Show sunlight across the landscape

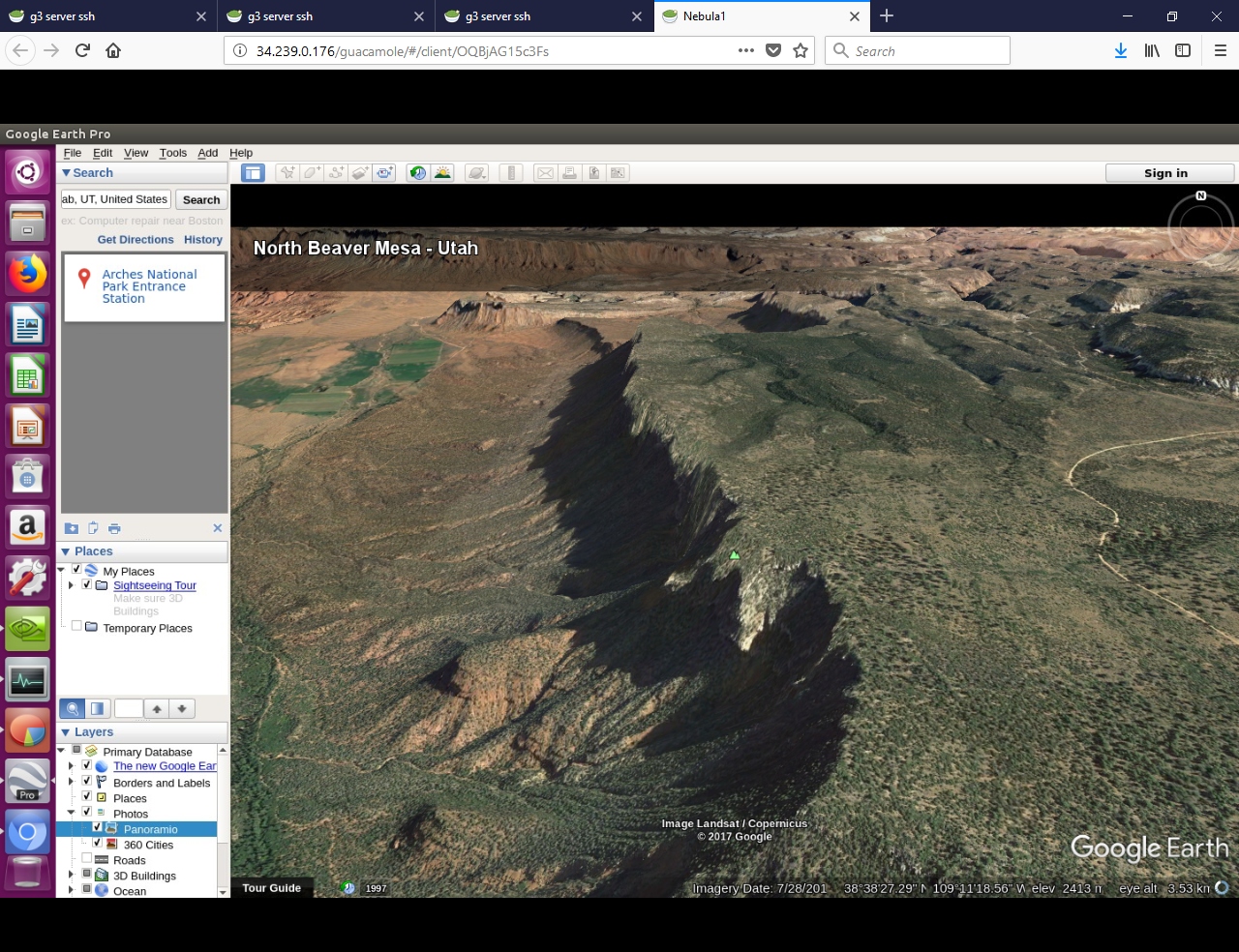tap(442, 173)
